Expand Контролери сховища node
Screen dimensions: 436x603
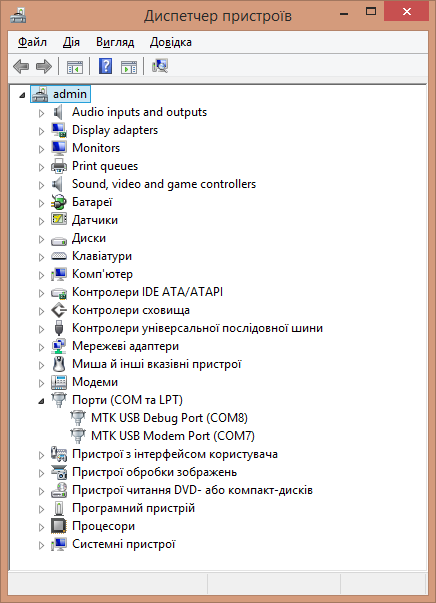pyautogui.click(x=42, y=311)
